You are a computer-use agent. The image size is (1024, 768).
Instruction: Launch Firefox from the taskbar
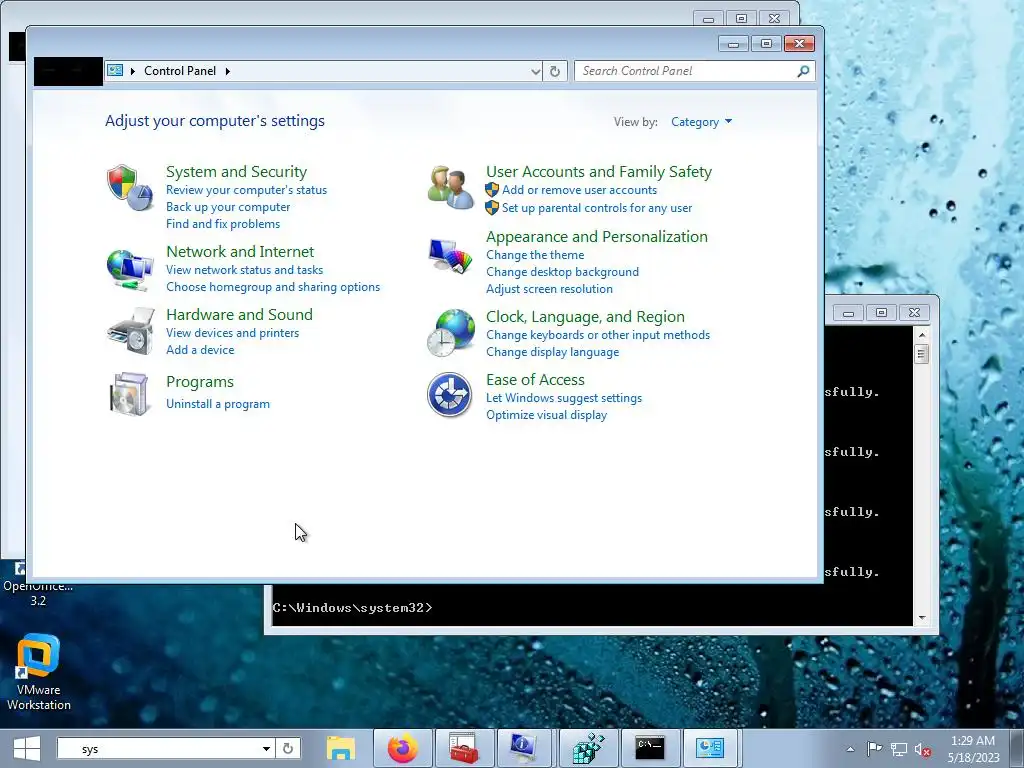pos(402,748)
